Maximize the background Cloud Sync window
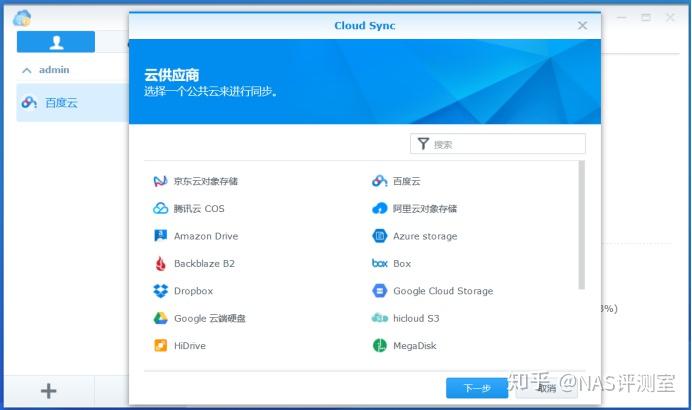Screen dimensions: 692x410 pos(646,18)
